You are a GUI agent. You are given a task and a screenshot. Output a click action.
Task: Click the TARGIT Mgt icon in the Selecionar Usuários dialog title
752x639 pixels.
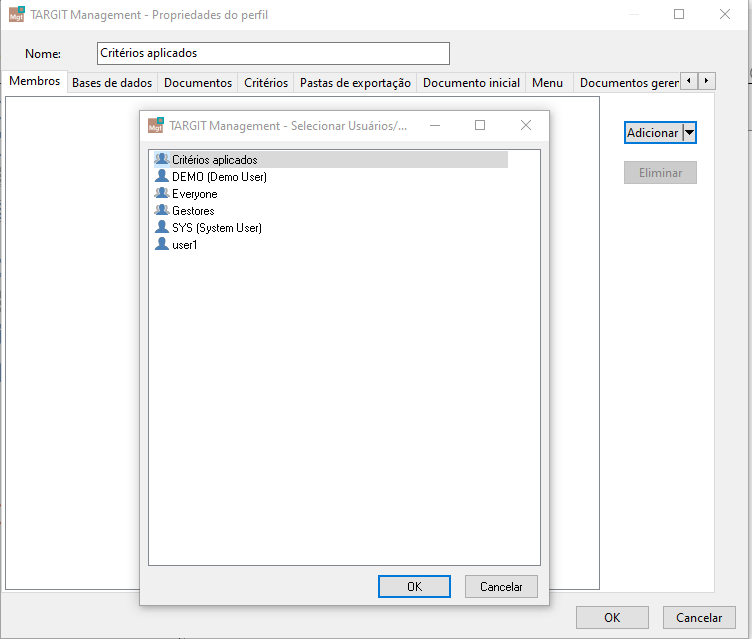tap(156, 125)
